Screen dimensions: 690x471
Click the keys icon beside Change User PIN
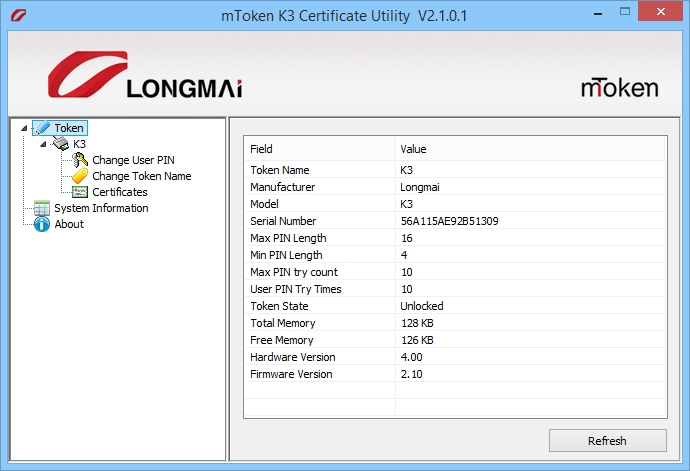point(80,160)
